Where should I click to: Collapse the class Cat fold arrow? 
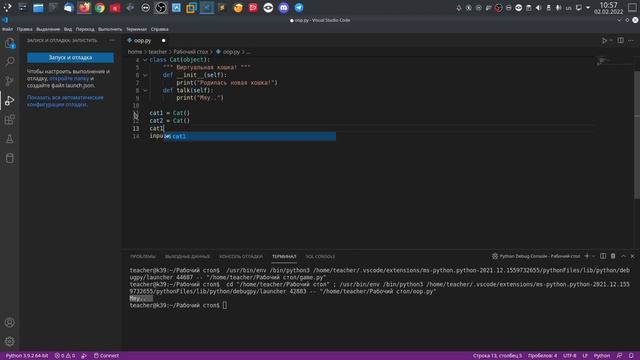coord(145,60)
